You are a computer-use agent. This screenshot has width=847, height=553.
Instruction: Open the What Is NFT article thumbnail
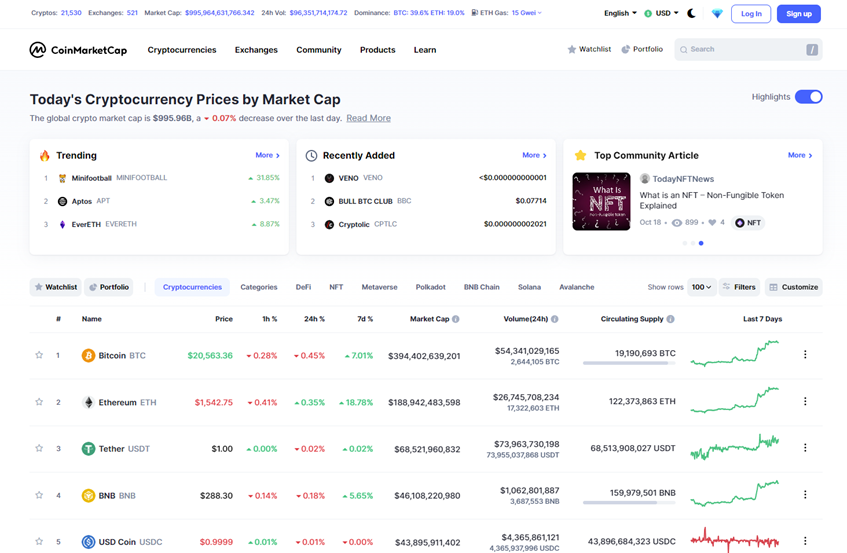tap(601, 201)
